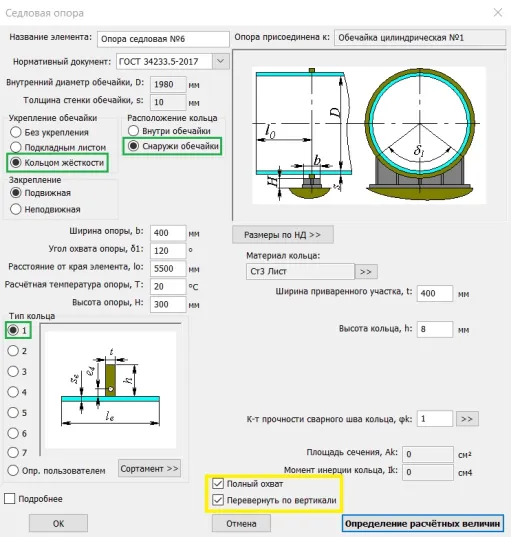Screen dimensions: 511x537
Task: Click the Расстояние от края элемента field
Action: pyautogui.click(x=168, y=268)
